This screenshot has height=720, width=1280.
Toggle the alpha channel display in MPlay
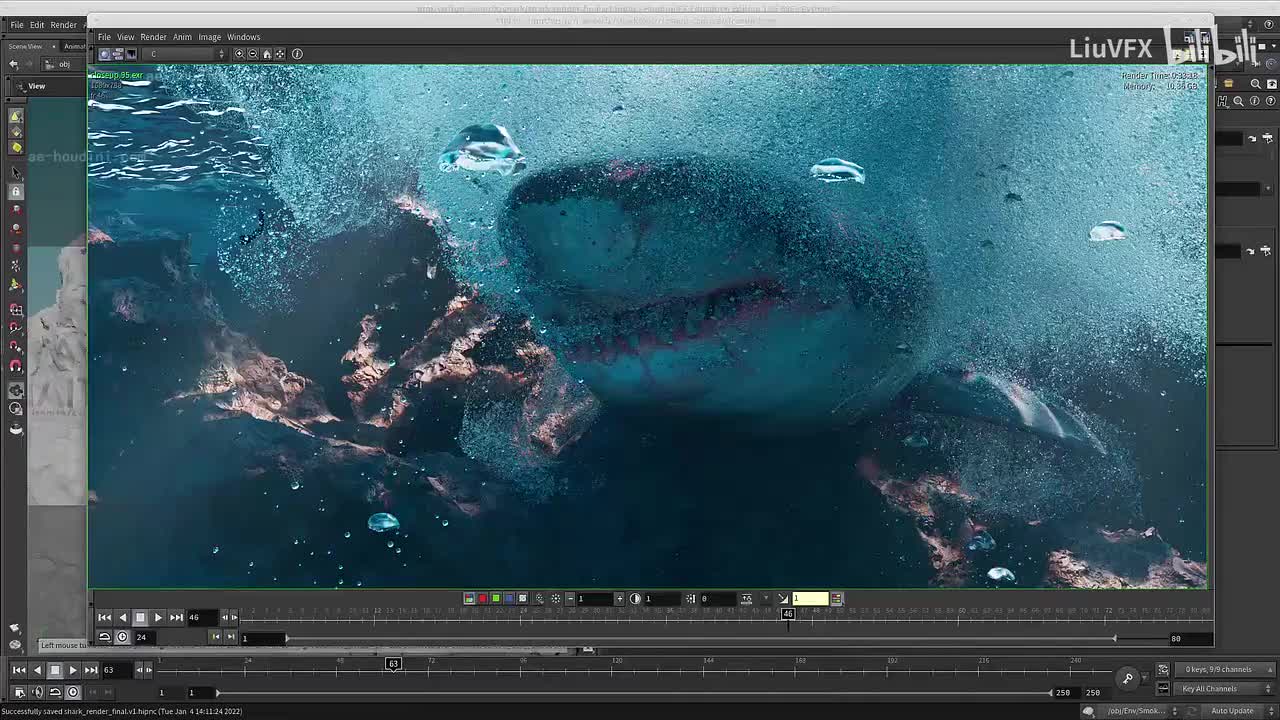point(522,599)
